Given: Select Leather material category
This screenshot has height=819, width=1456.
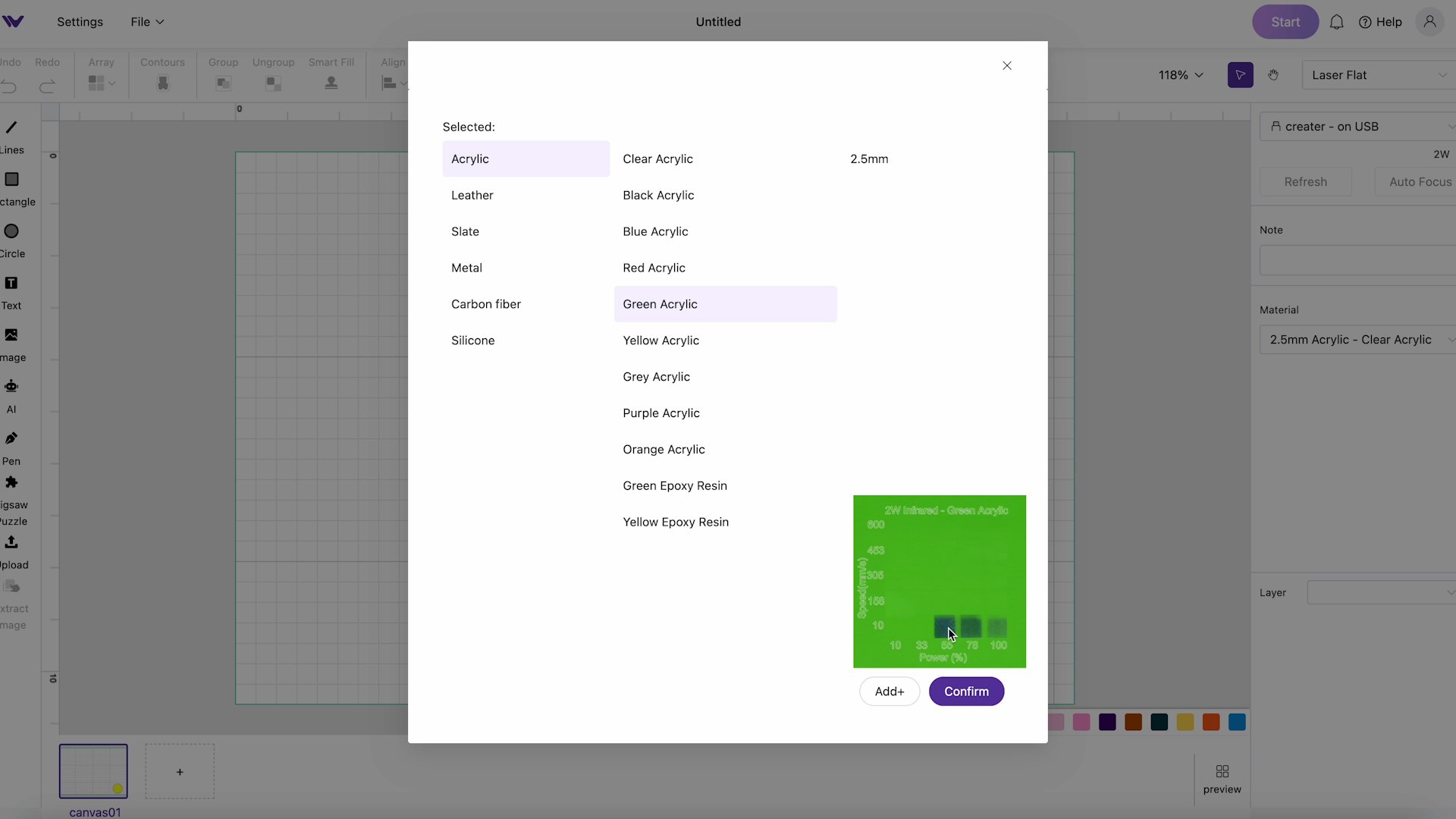Looking at the screenshot, I should 473,195.
